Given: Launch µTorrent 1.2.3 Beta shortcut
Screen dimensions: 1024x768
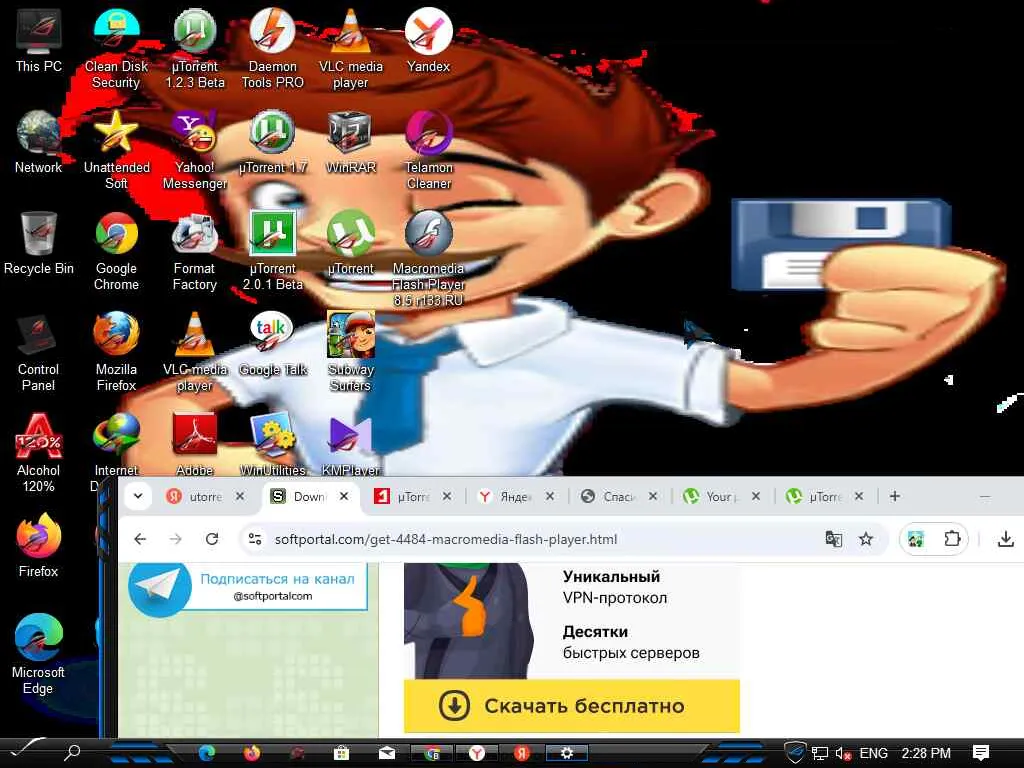Looking at the screenshot, I should [195, 49].
